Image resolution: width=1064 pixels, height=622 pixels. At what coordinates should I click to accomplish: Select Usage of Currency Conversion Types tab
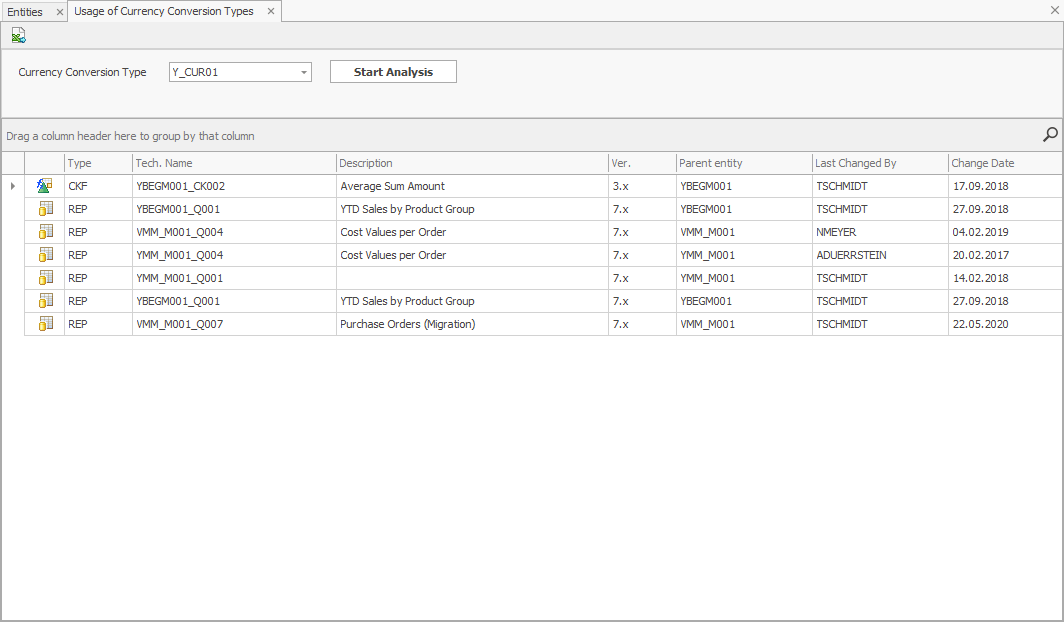(164, 12)
